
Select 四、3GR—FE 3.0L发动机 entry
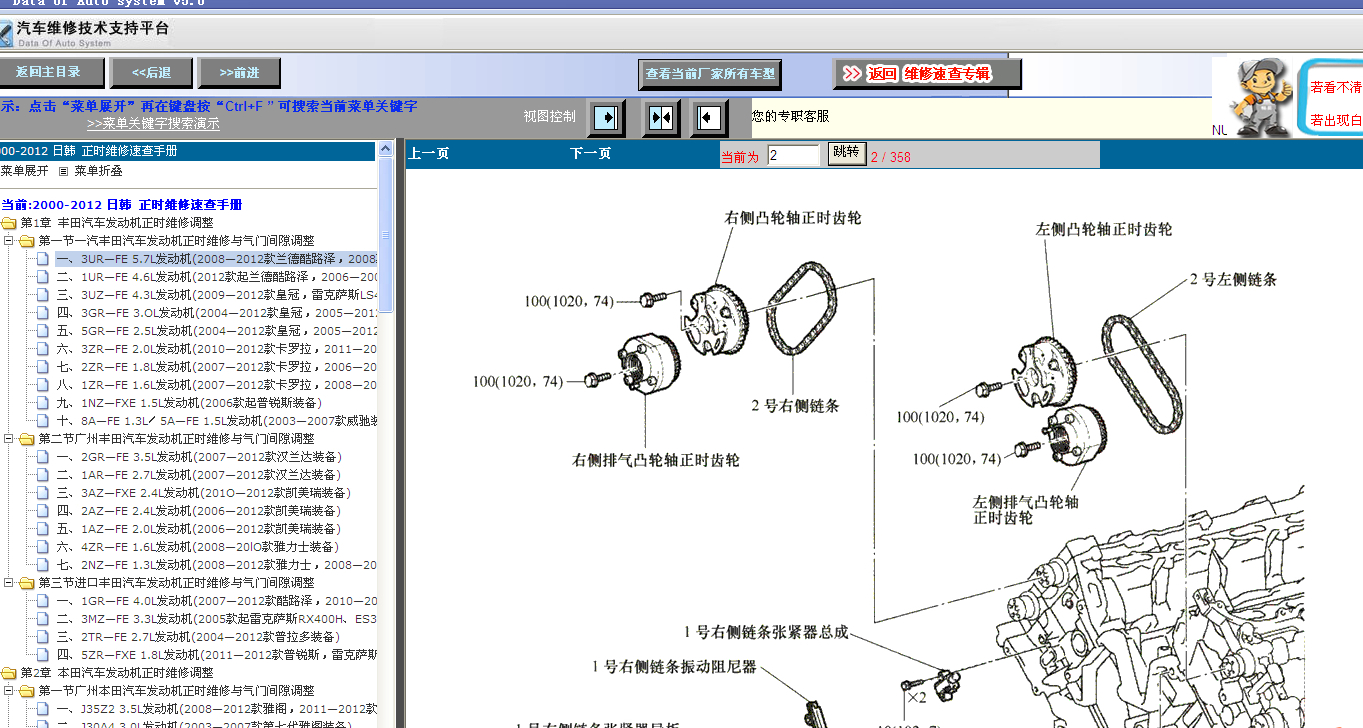(x=216, y=313)
